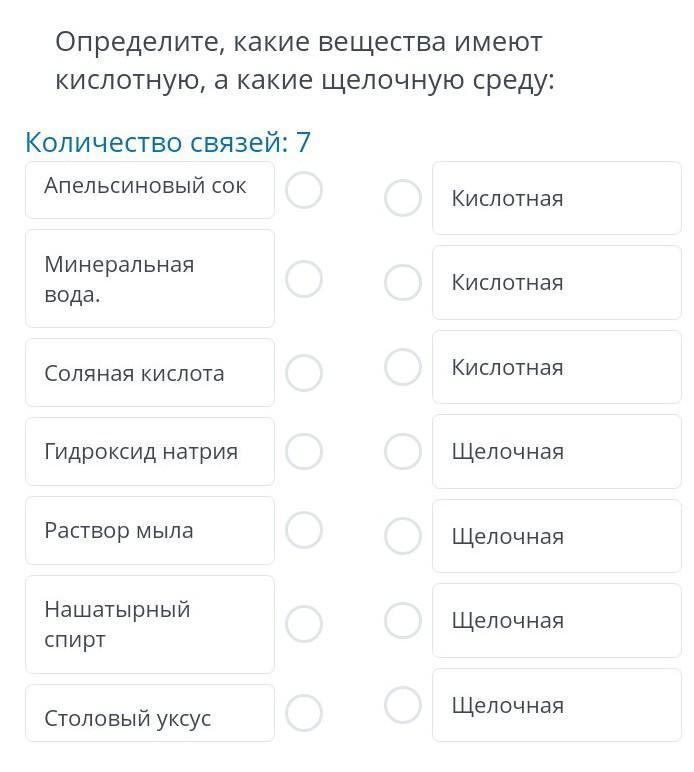Screen dimensions: 694x772
Task: Pick the circle next to Гидроксид натрия
Action: [304, 451]
